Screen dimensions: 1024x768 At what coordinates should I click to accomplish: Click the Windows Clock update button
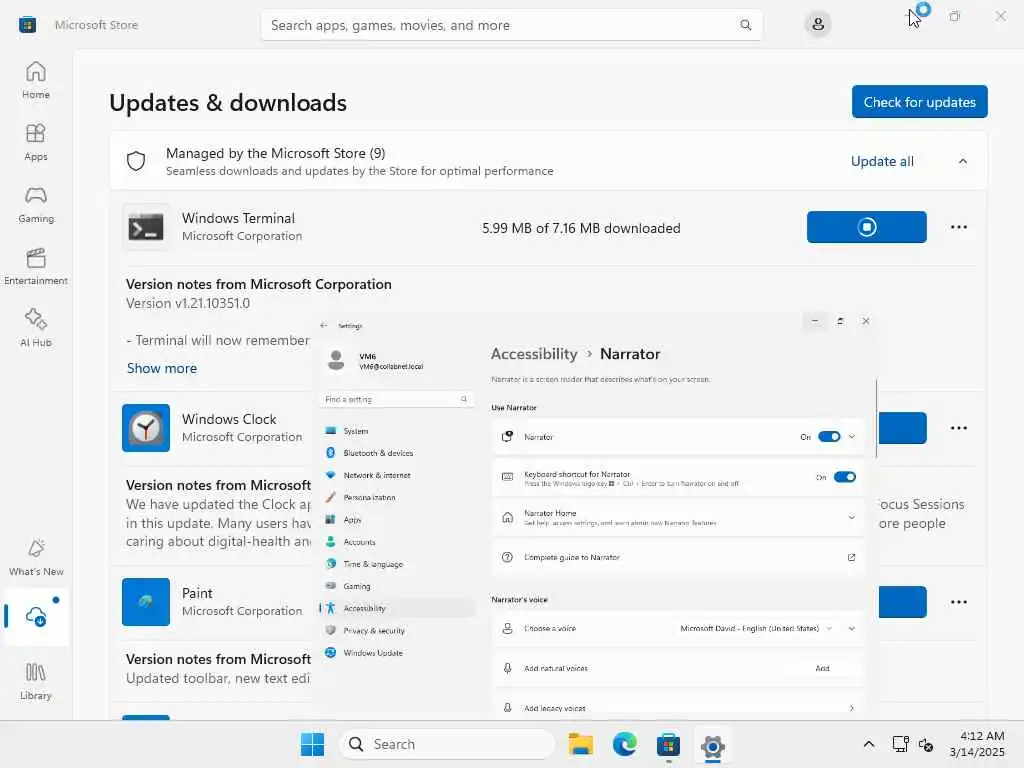902,428
